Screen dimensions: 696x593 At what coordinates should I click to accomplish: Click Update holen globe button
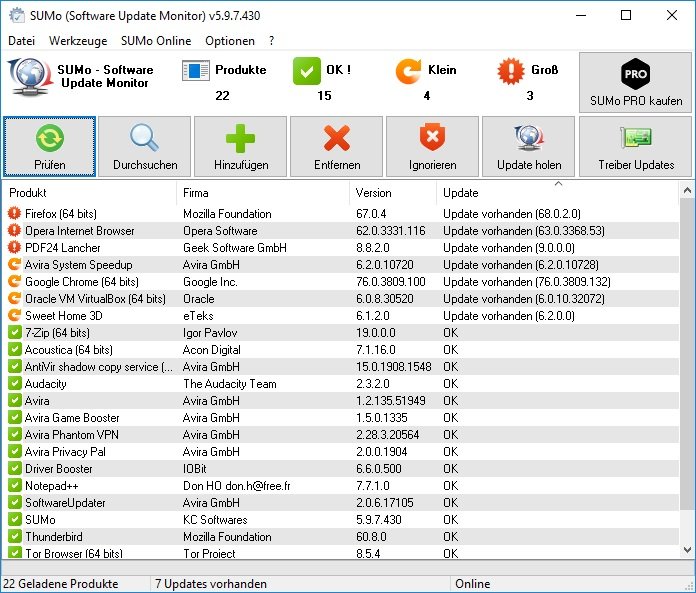[529, 146]
